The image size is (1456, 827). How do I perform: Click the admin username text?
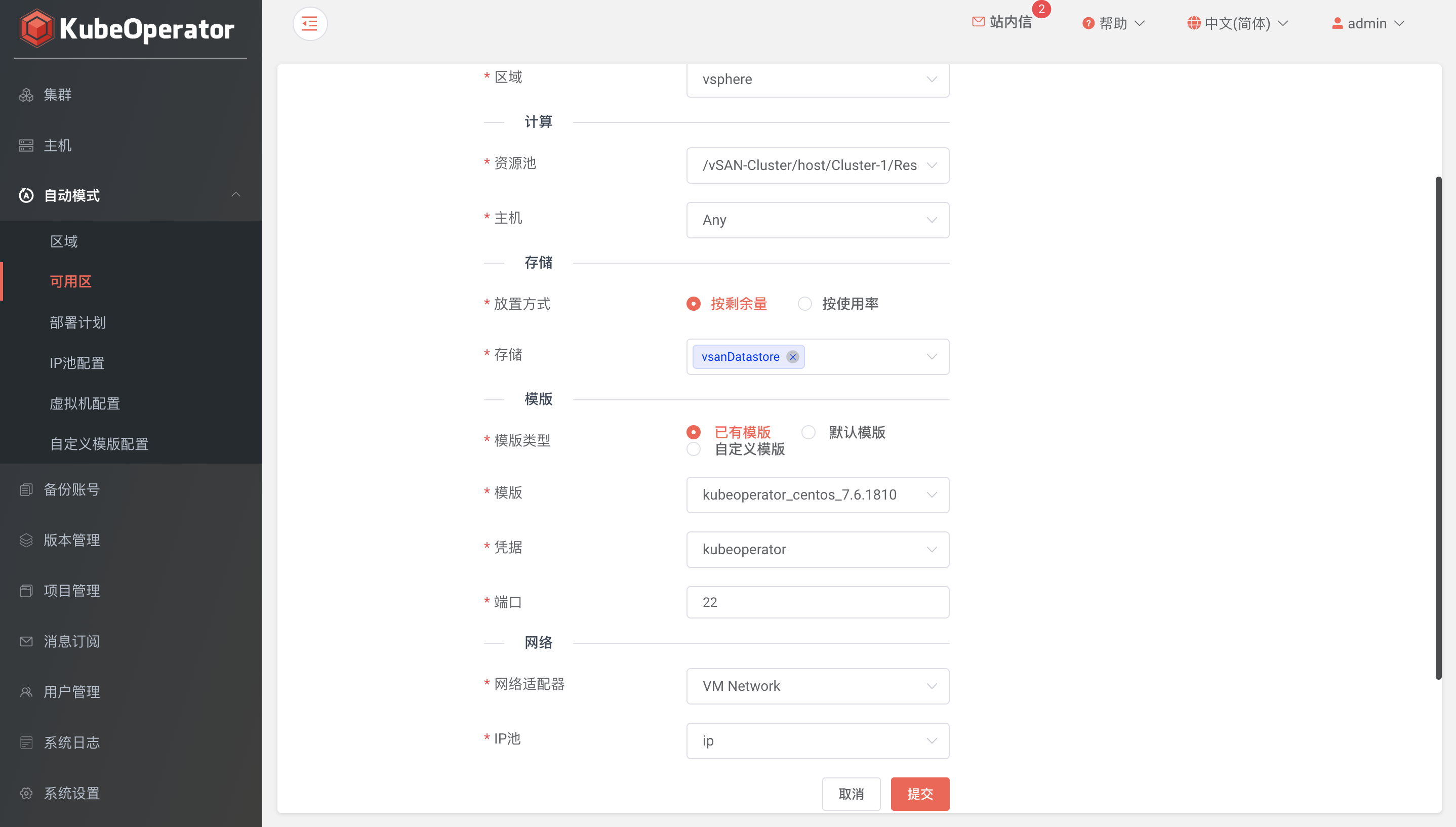click(x=1367, y=23)
